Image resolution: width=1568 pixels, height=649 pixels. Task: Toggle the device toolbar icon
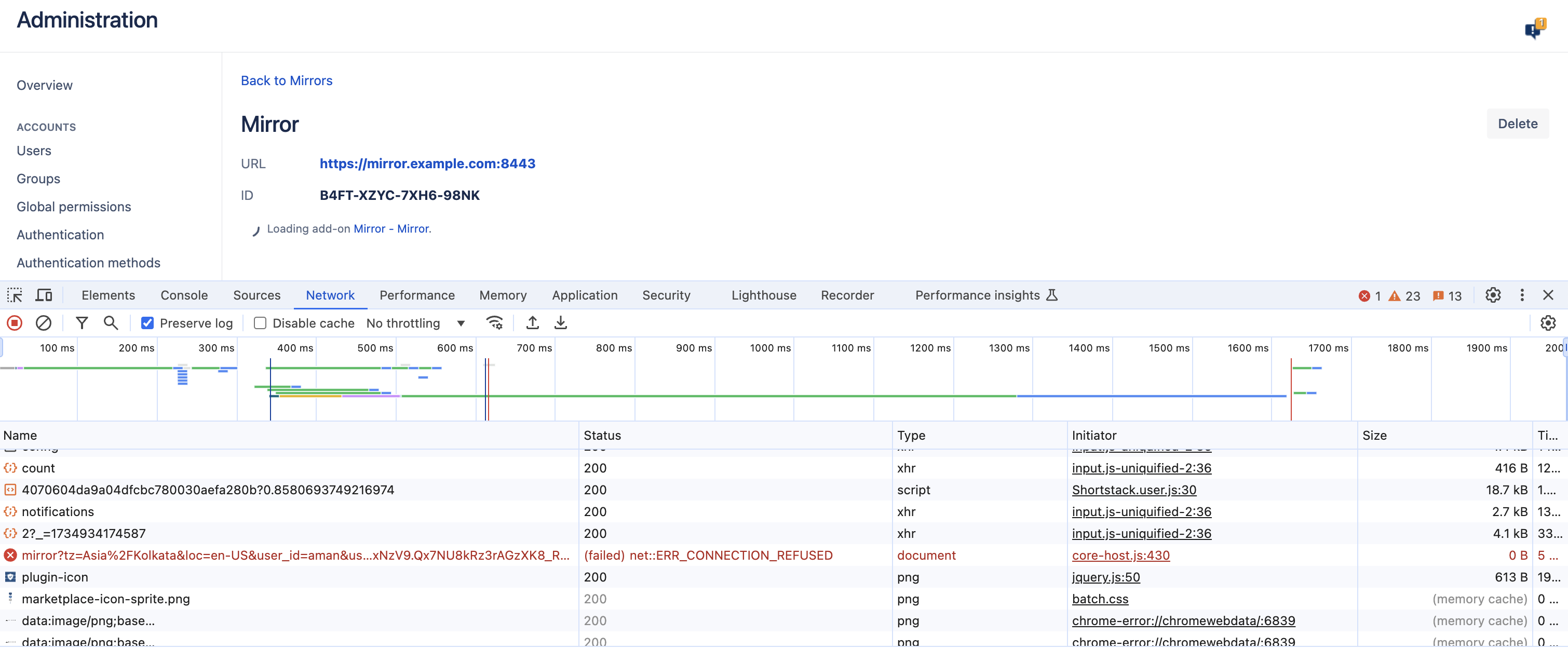44,295
